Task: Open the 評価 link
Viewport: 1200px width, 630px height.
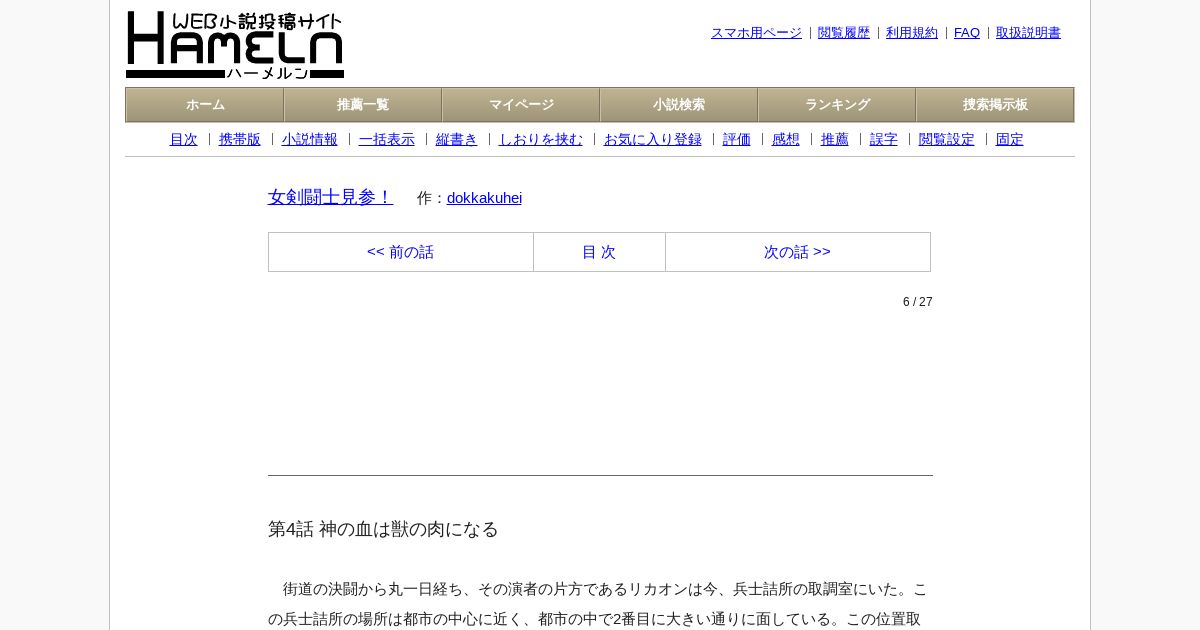Action: click(737, 139)
